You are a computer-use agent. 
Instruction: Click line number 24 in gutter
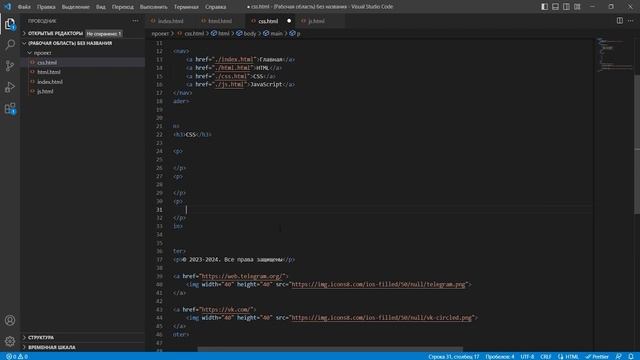click(x=159, y=151)
